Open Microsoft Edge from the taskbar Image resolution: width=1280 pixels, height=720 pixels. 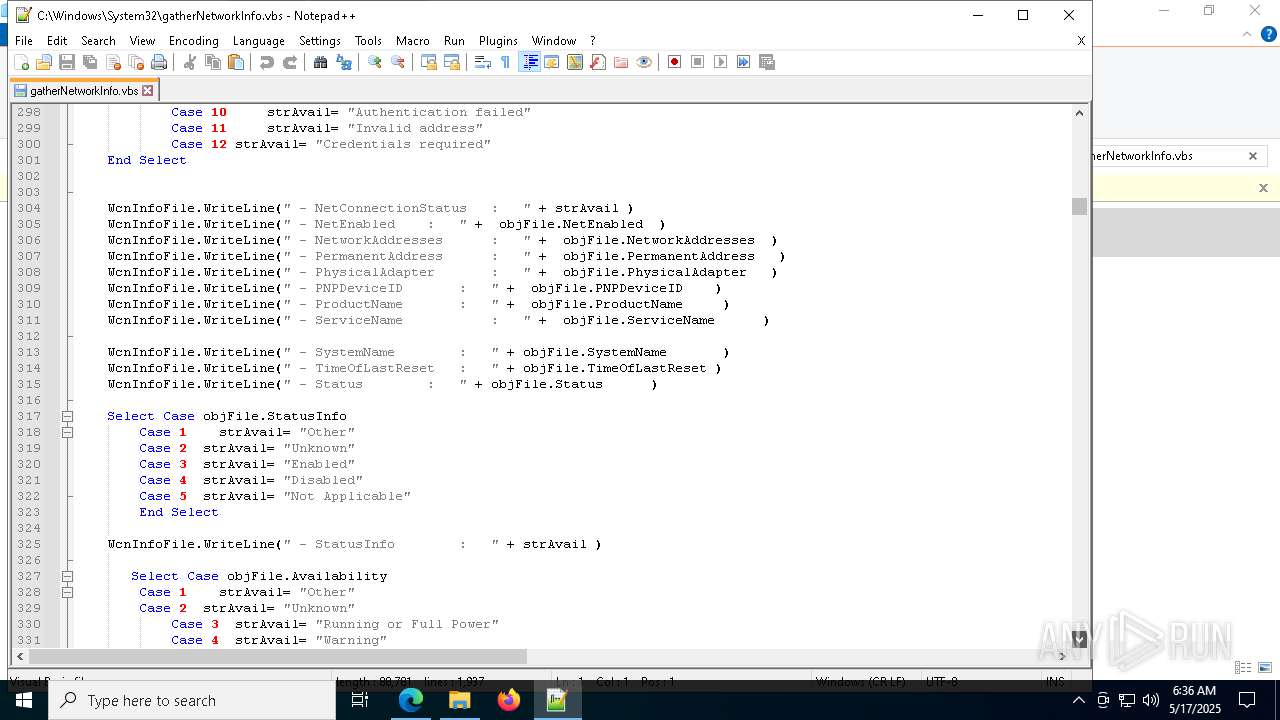411,700
